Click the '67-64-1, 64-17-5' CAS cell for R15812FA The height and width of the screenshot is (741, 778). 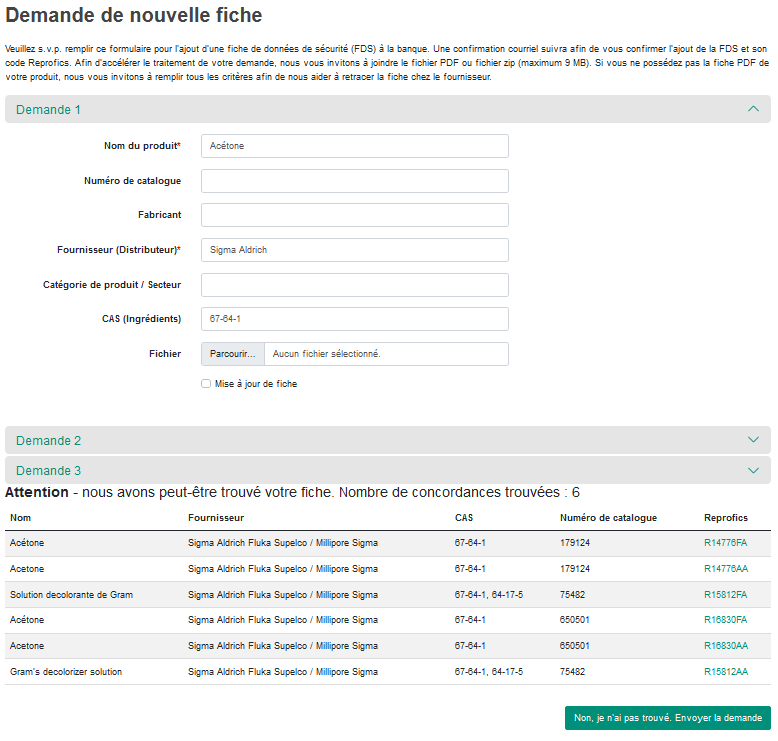(489, 595)
